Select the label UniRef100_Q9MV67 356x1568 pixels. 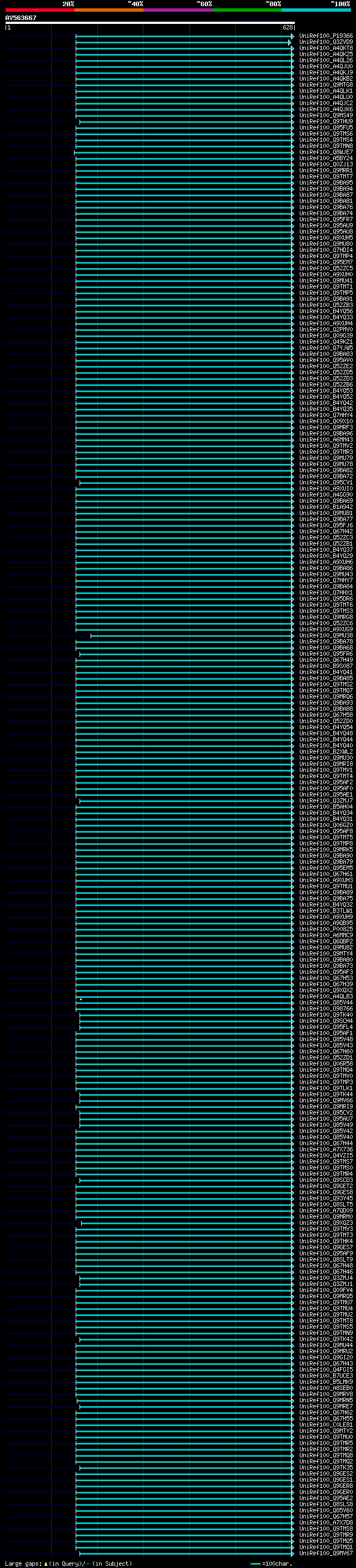[x=326, y=1554]
